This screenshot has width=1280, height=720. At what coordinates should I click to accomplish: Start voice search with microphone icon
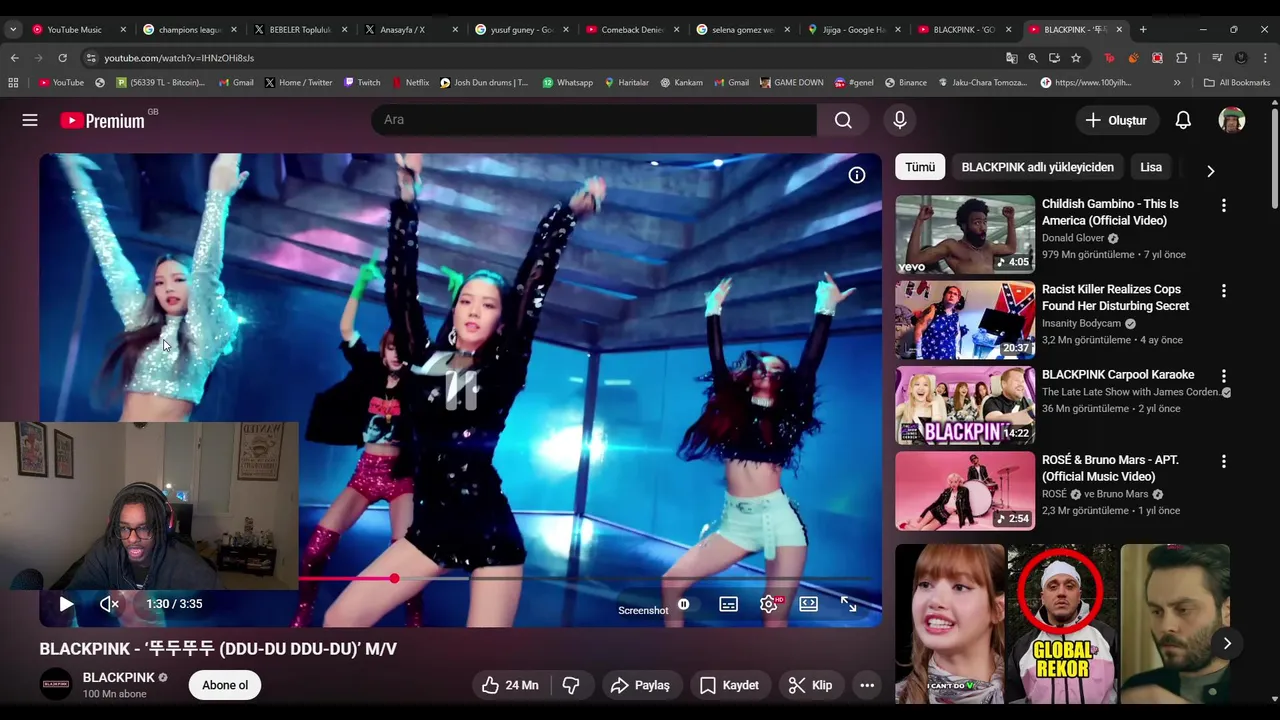pyautogui.click(x=900, y=120)
